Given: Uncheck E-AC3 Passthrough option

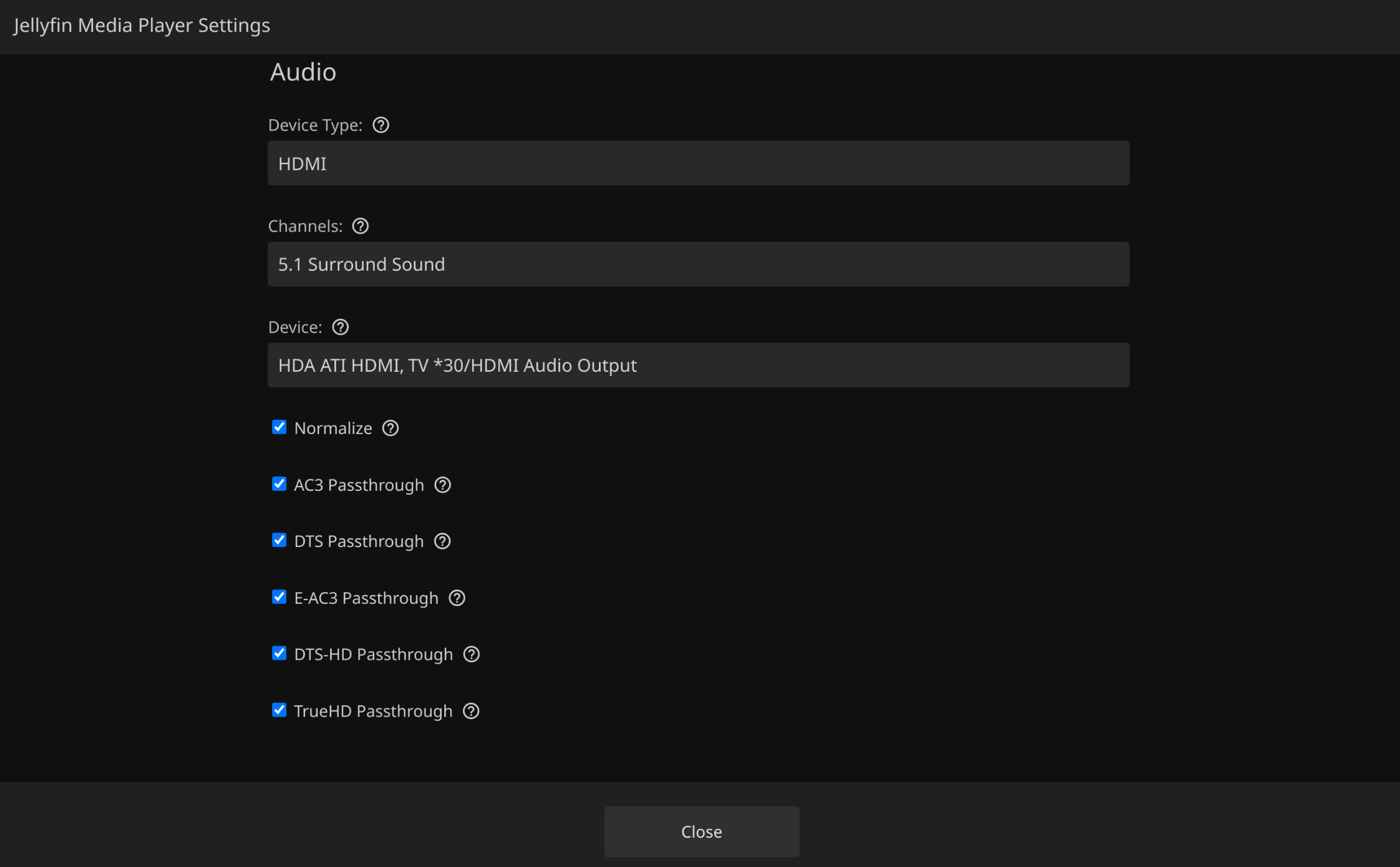Looking at the screenshot, I should 279,597.
